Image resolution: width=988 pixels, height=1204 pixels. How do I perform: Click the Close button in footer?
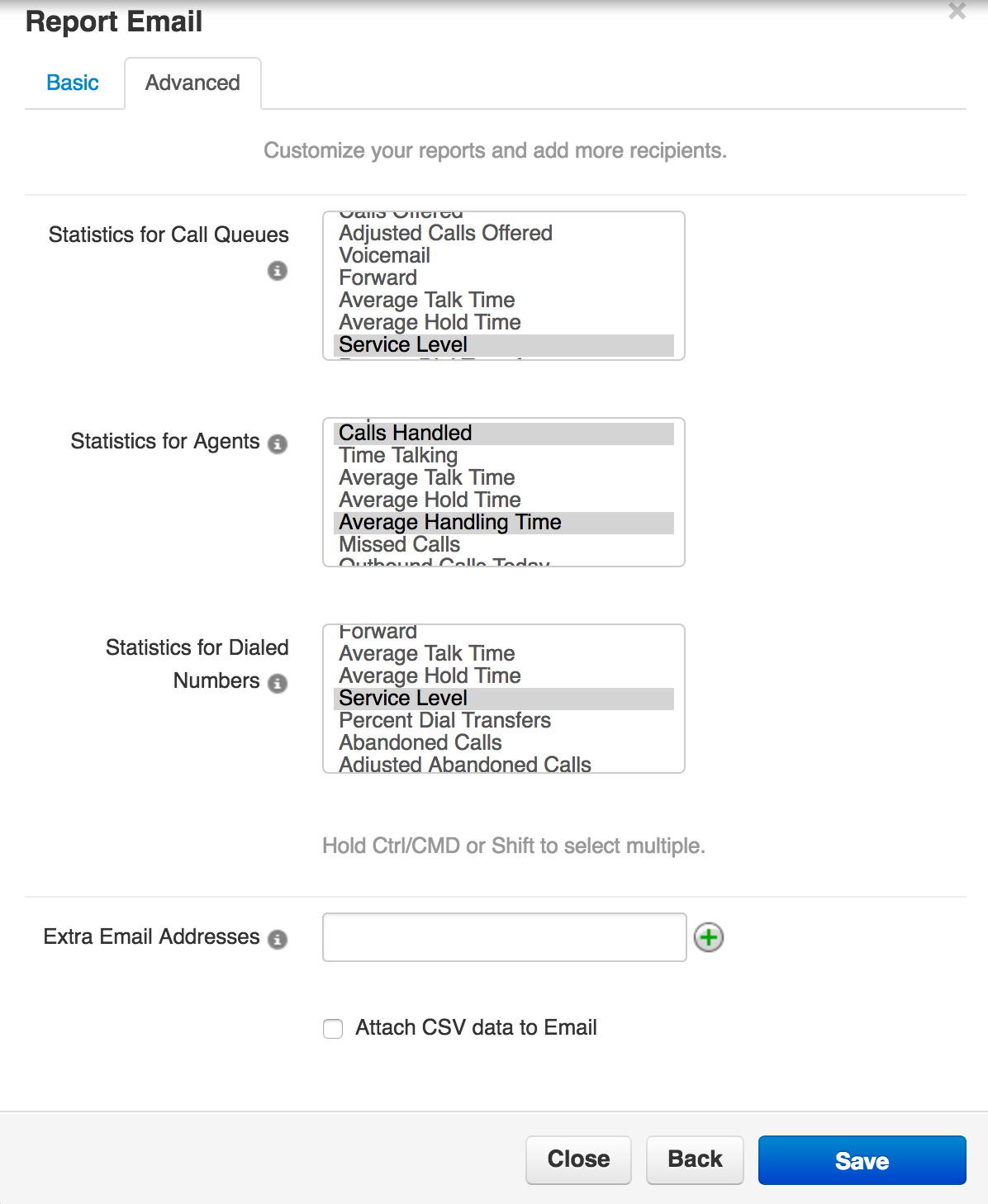pos(578,1159)
